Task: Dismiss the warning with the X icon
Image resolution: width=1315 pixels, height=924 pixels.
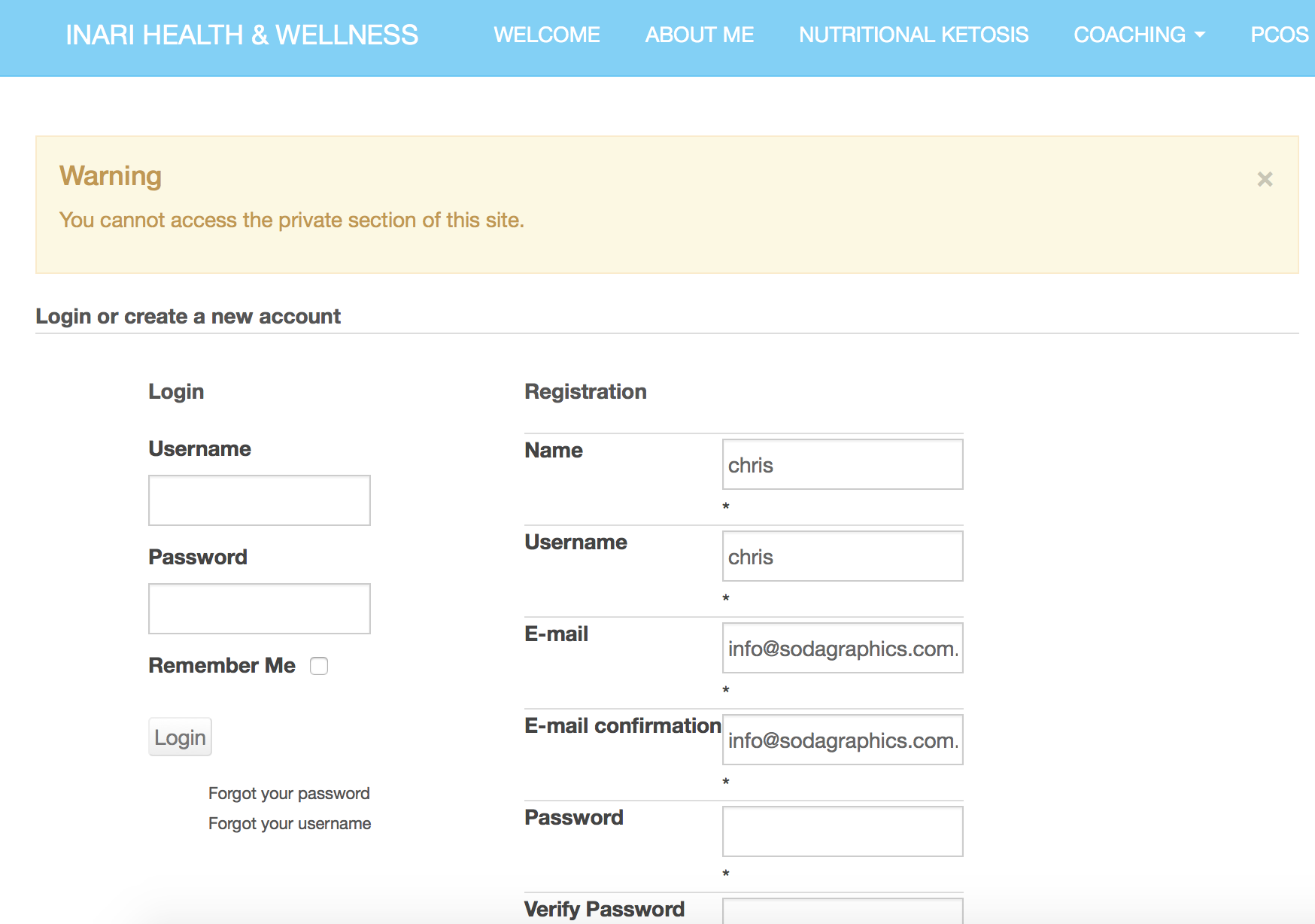Action: (1265, 179)
